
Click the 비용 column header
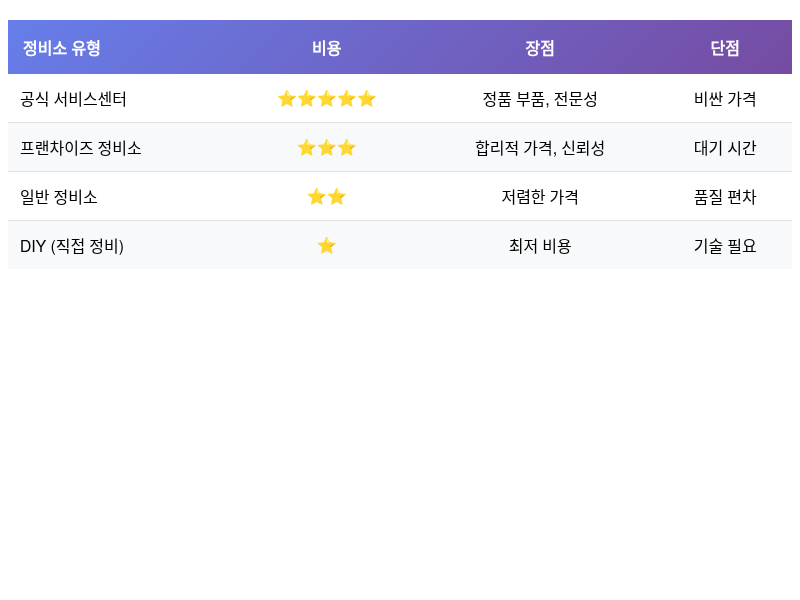coord(326,47)
